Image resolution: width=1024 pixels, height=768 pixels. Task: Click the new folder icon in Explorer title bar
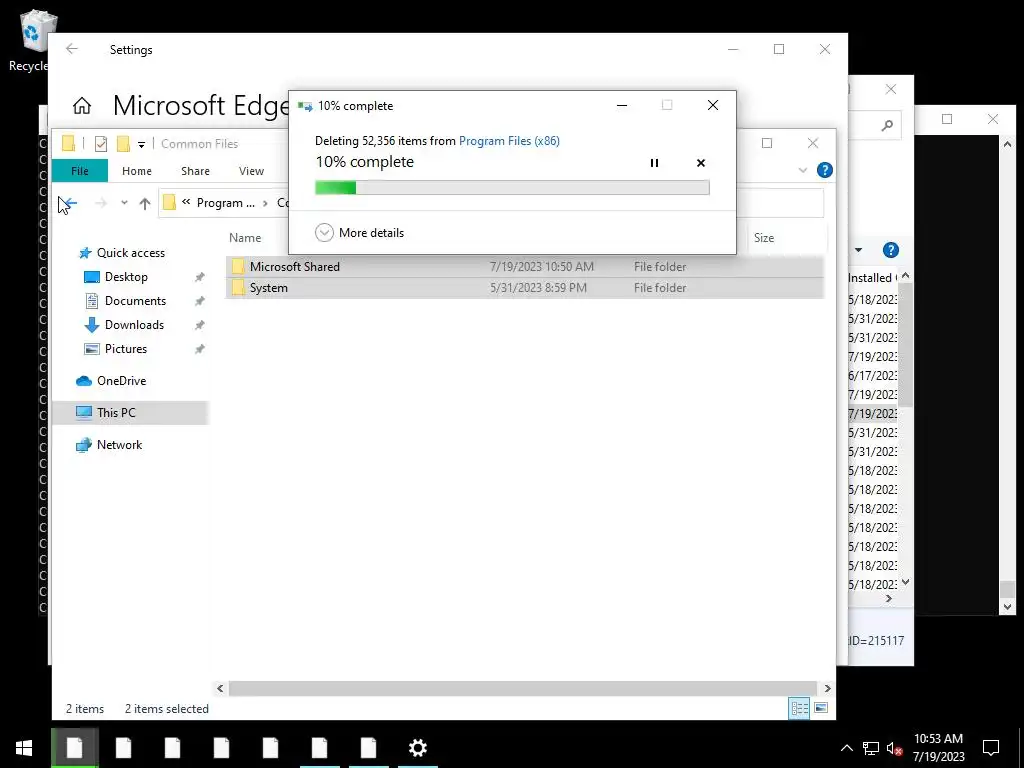[123, 144]
